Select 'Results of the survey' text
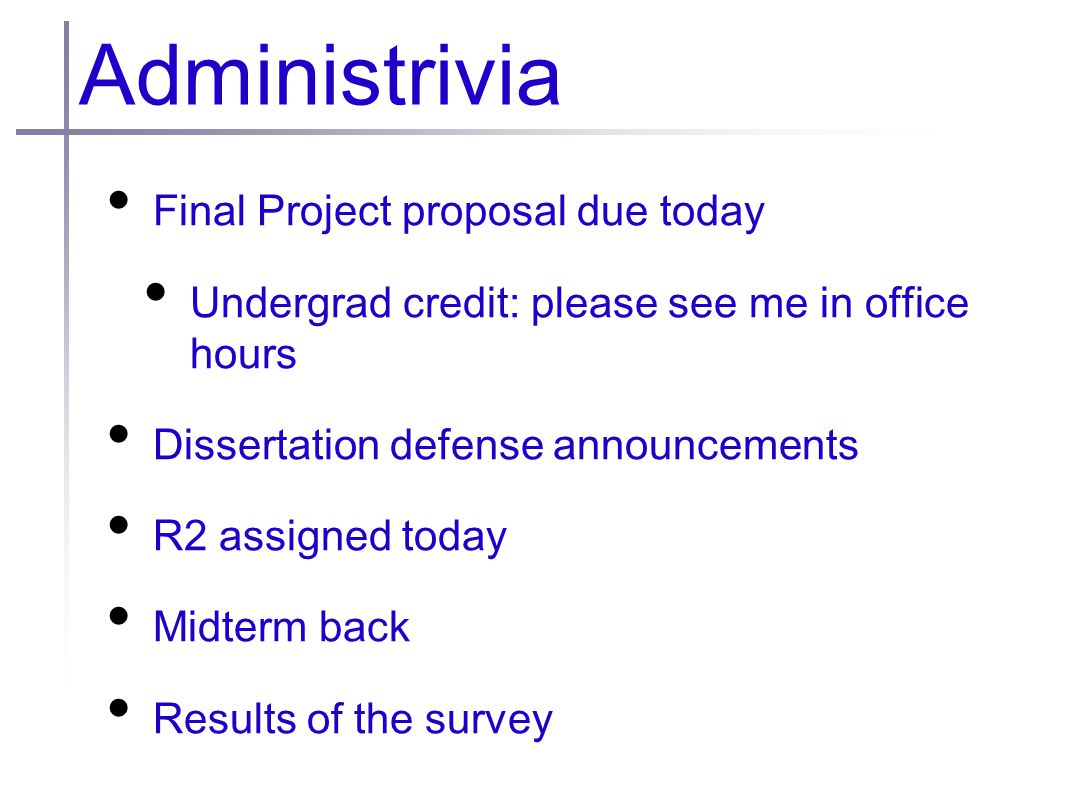1066x800 pixels. pos(353,720)
